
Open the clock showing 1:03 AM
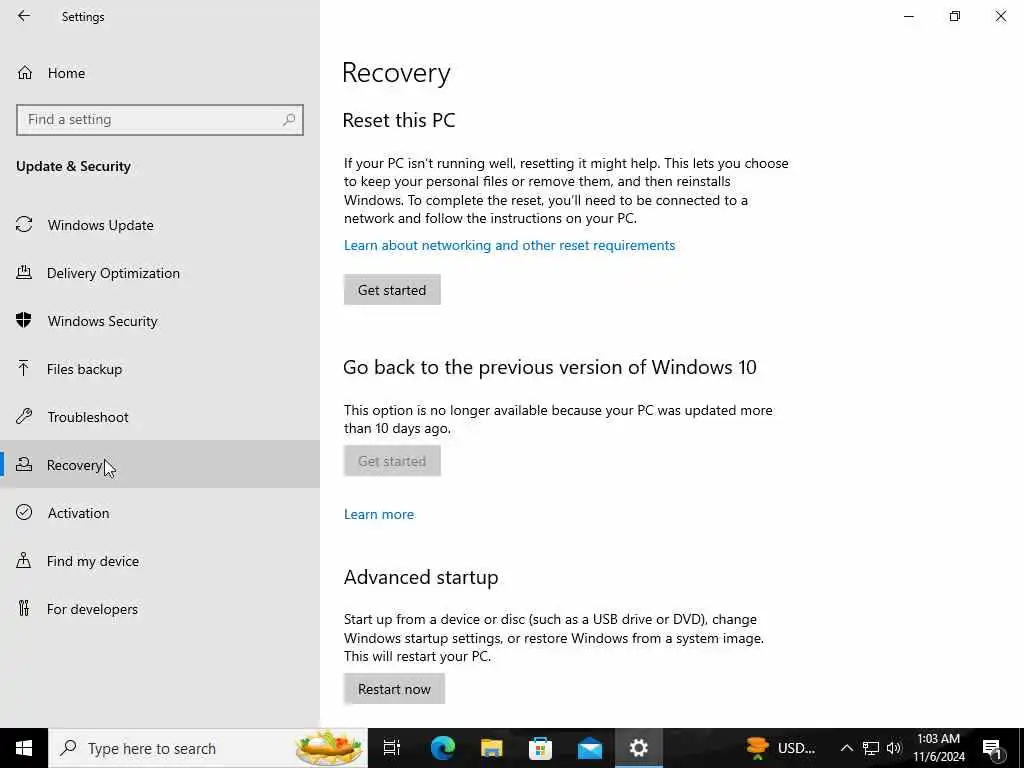pos(938,748)
